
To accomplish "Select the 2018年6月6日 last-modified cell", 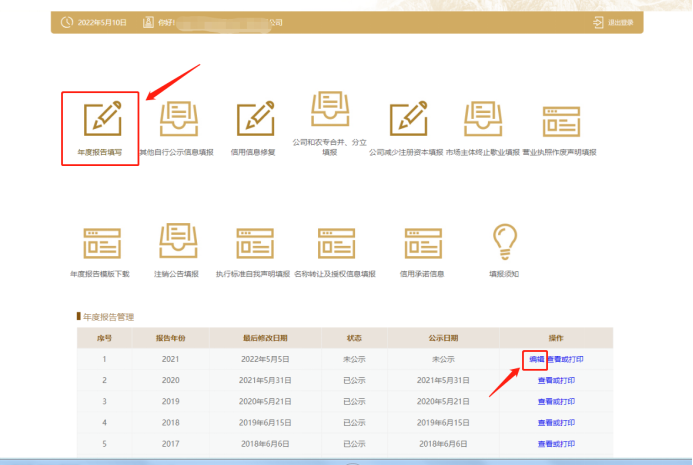I will point(265,444).
